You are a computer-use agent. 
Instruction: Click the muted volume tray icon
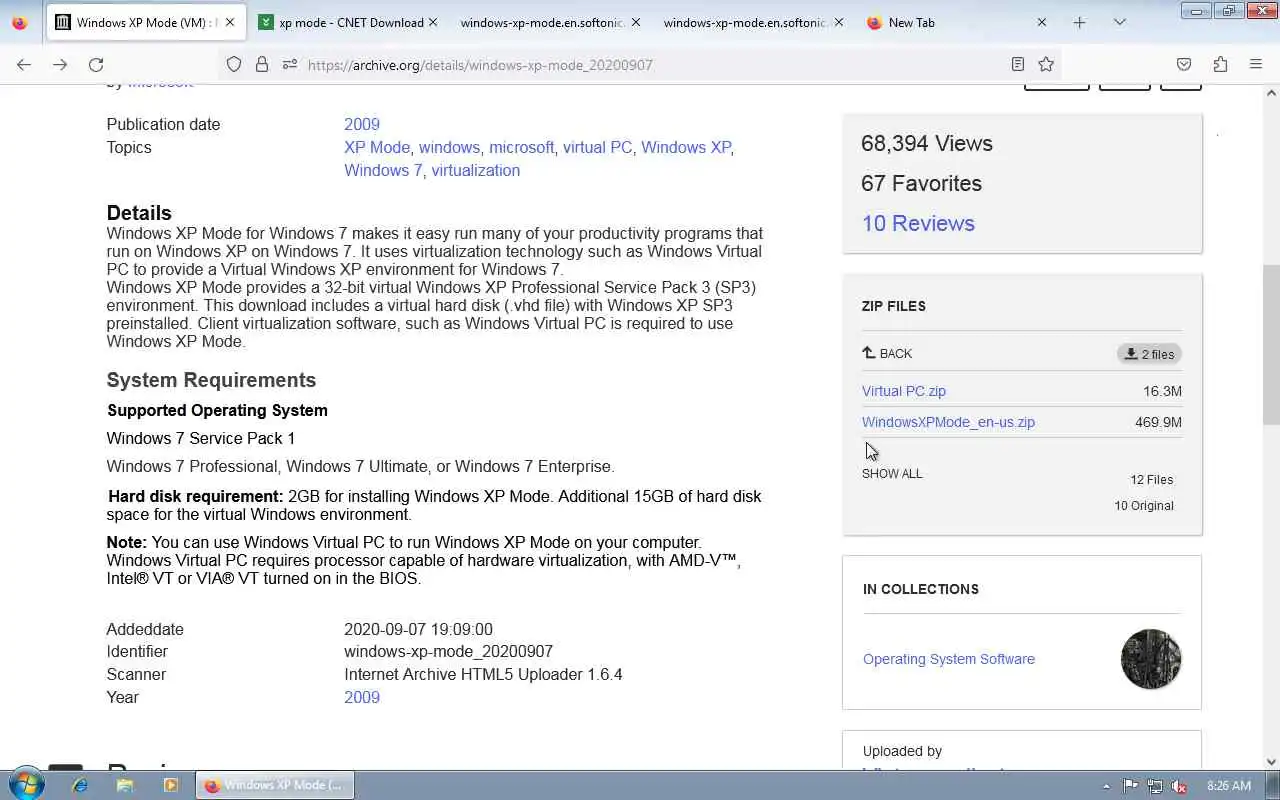(x=1180, y=786)
